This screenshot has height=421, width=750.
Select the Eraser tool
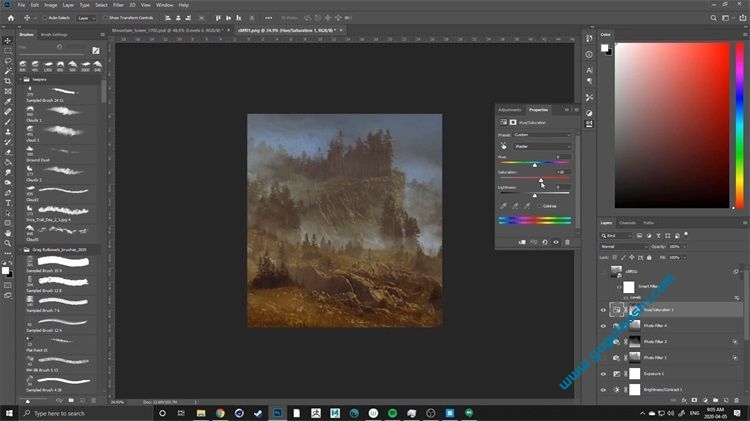coord(8,152)
